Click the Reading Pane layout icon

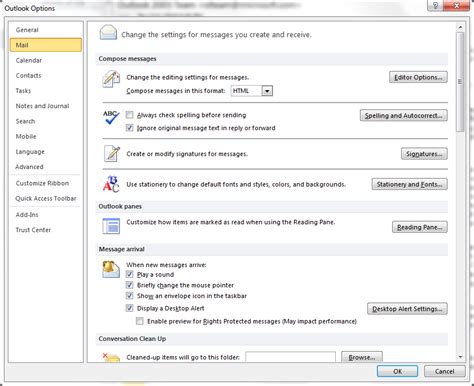[x=111, y=226]
